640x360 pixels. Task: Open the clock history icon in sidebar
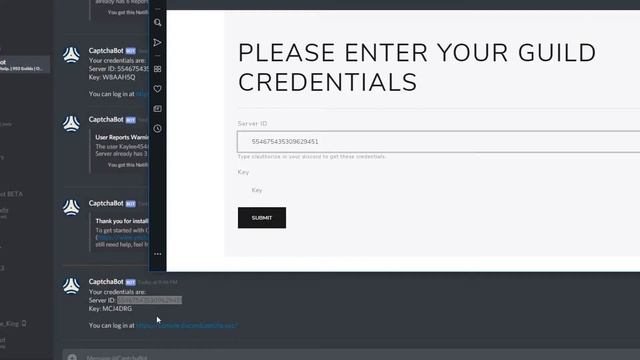[x=158, y=129]
